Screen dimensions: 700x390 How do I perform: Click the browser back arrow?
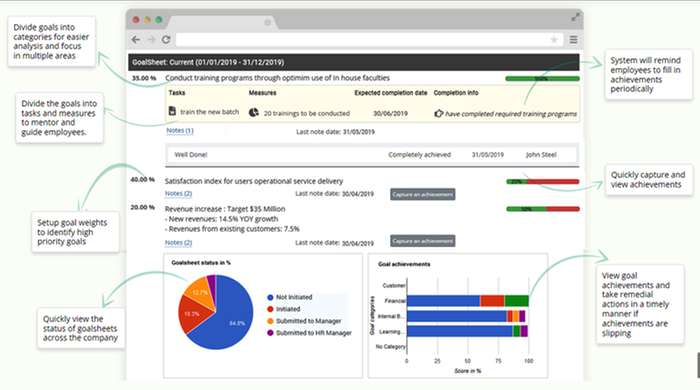(136, 40)
